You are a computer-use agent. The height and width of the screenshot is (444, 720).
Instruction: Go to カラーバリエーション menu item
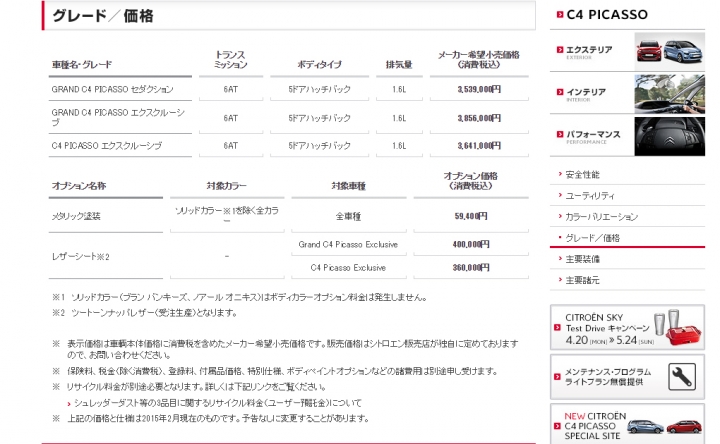(602, 217)
